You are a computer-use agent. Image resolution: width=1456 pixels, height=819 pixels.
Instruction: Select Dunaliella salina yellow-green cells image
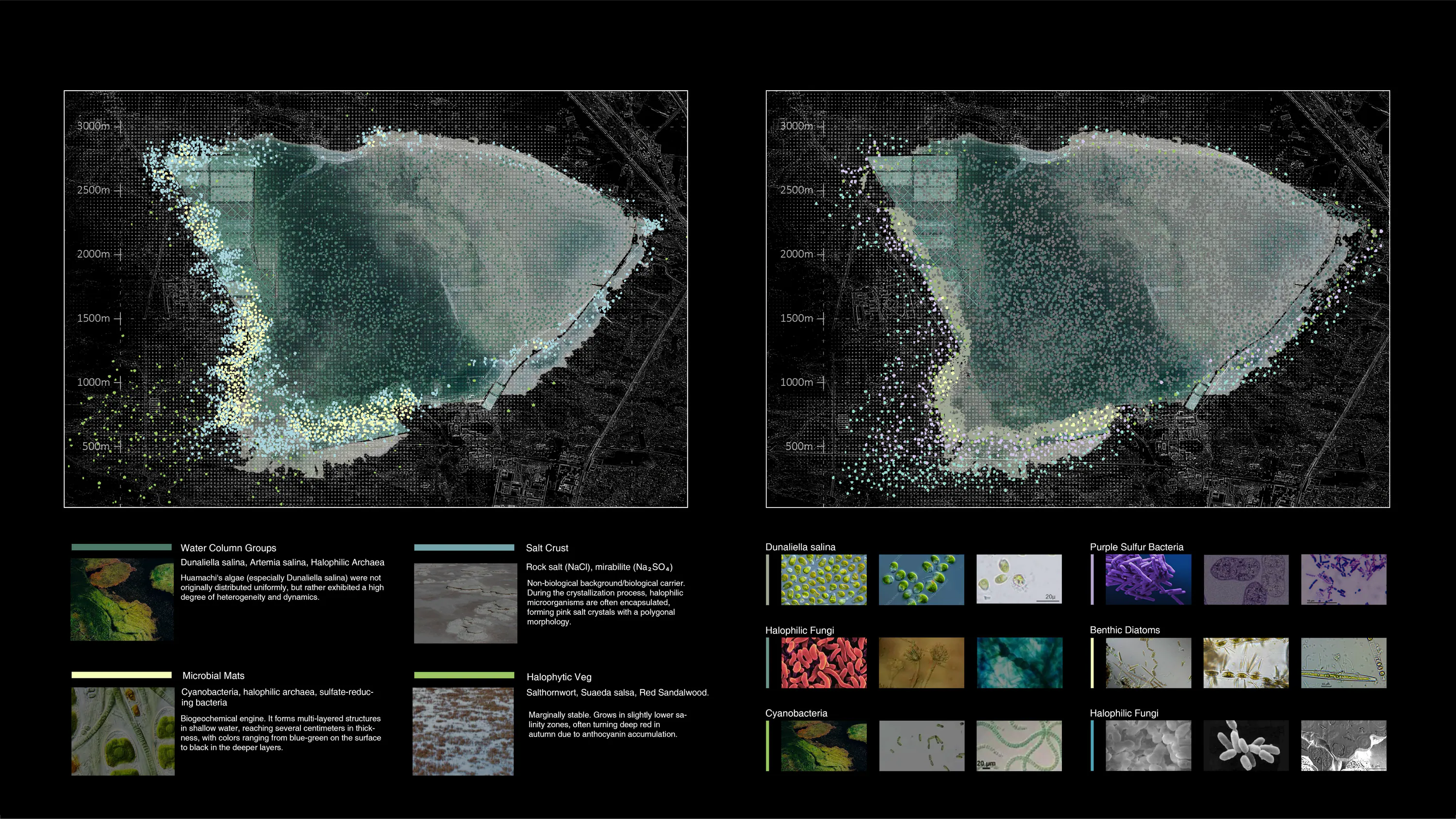[824, 579]
